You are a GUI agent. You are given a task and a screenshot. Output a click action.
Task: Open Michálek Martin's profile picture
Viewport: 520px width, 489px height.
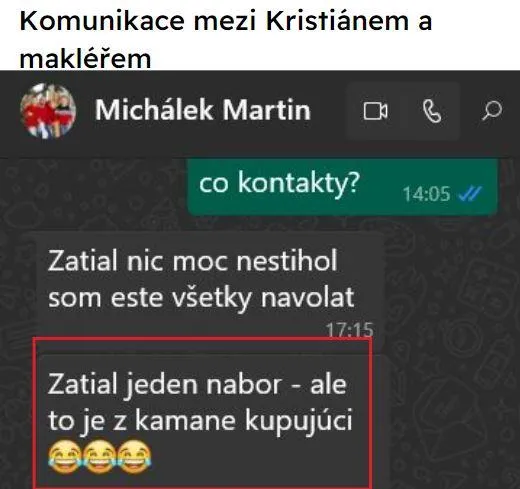48,111
